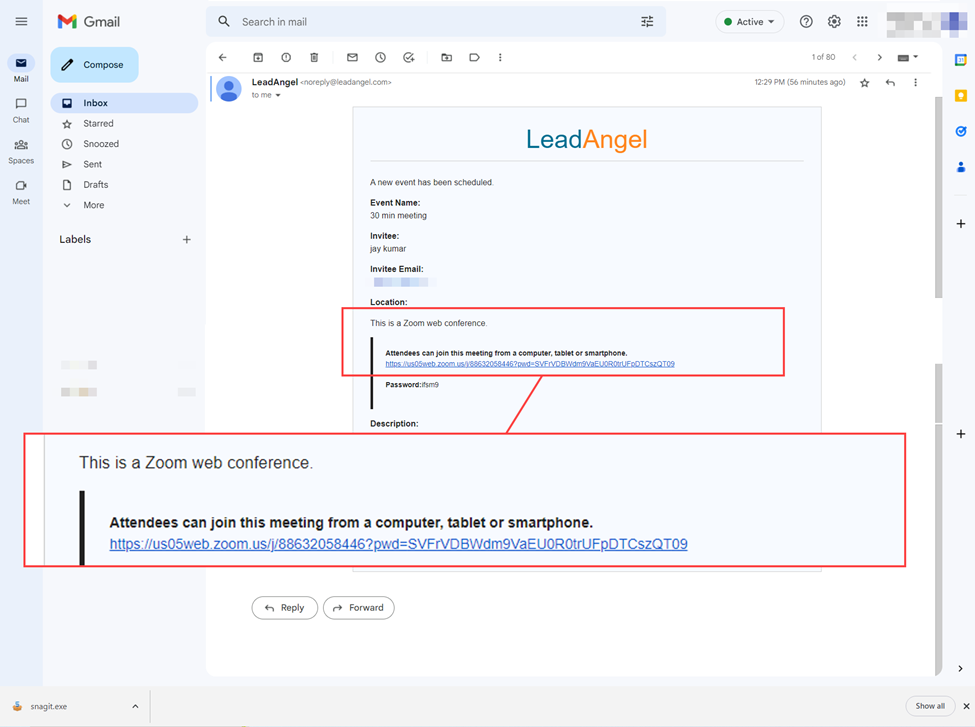
Task: Go to the newer email arrow
Action: [855, 57]
